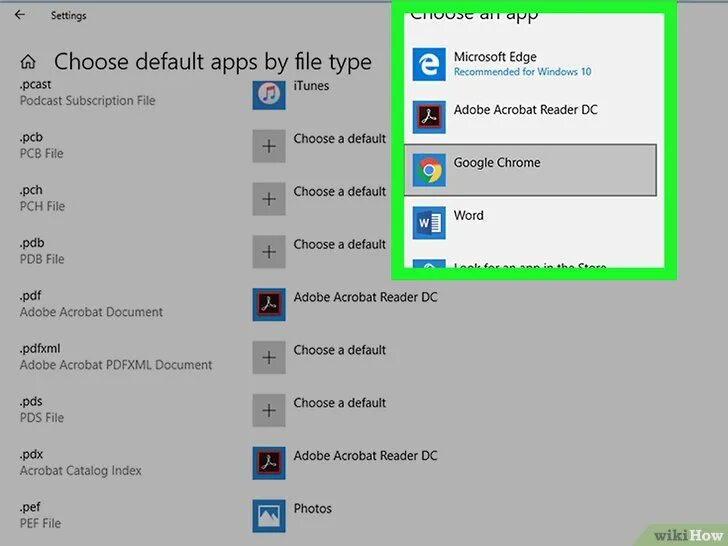Click Adobe Acrobat Reader DC label for .pdx
This screenshot has width=728, height=546.
coord(365,456)
